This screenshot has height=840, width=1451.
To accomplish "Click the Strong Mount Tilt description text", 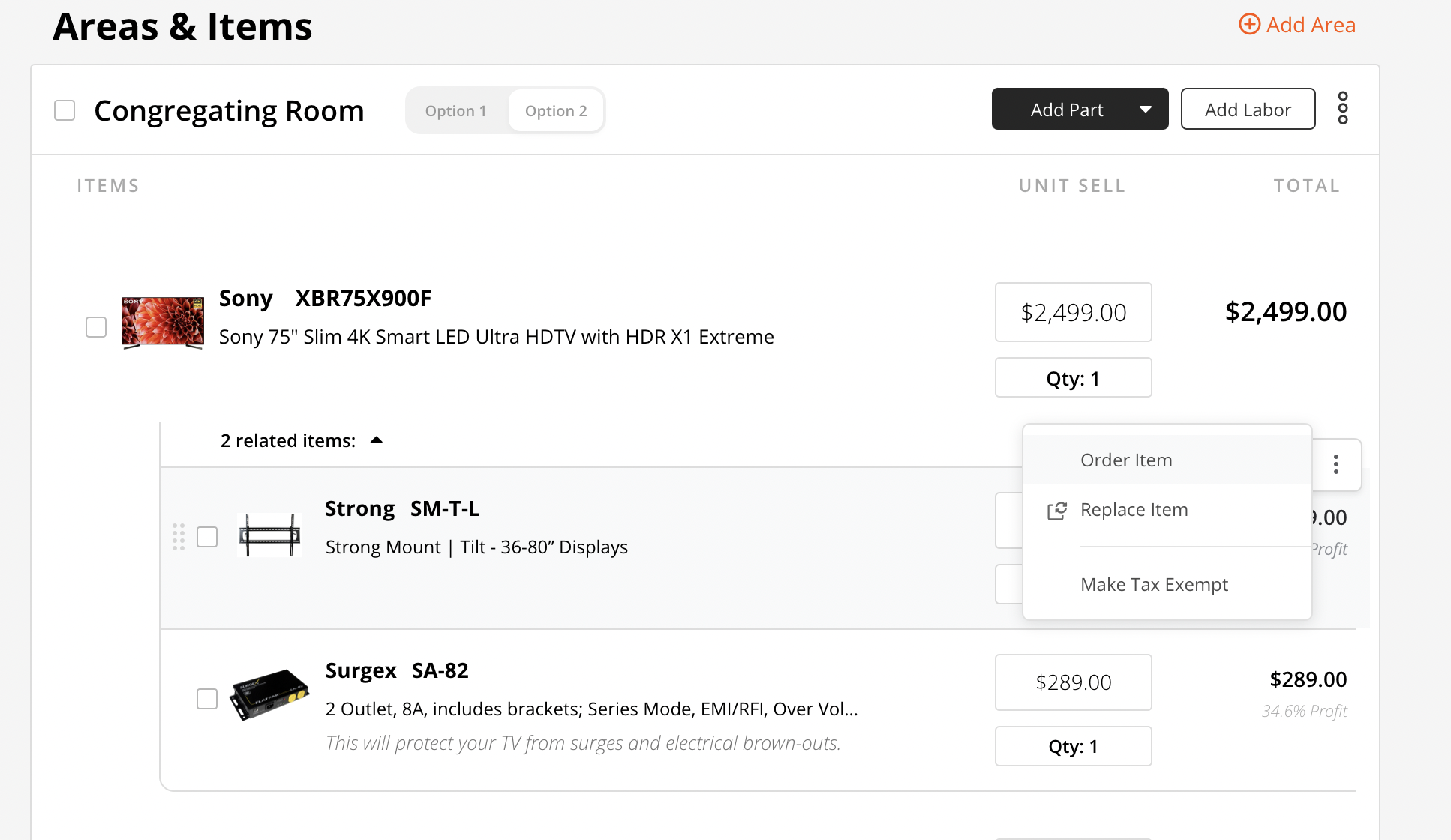I will click(476, 547).
